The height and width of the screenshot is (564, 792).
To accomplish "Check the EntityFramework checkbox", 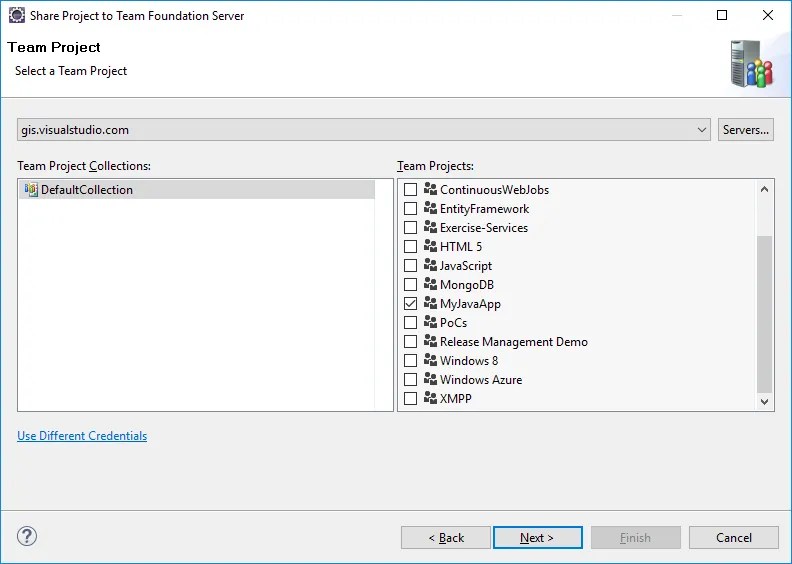I will (x=411, y=209).
